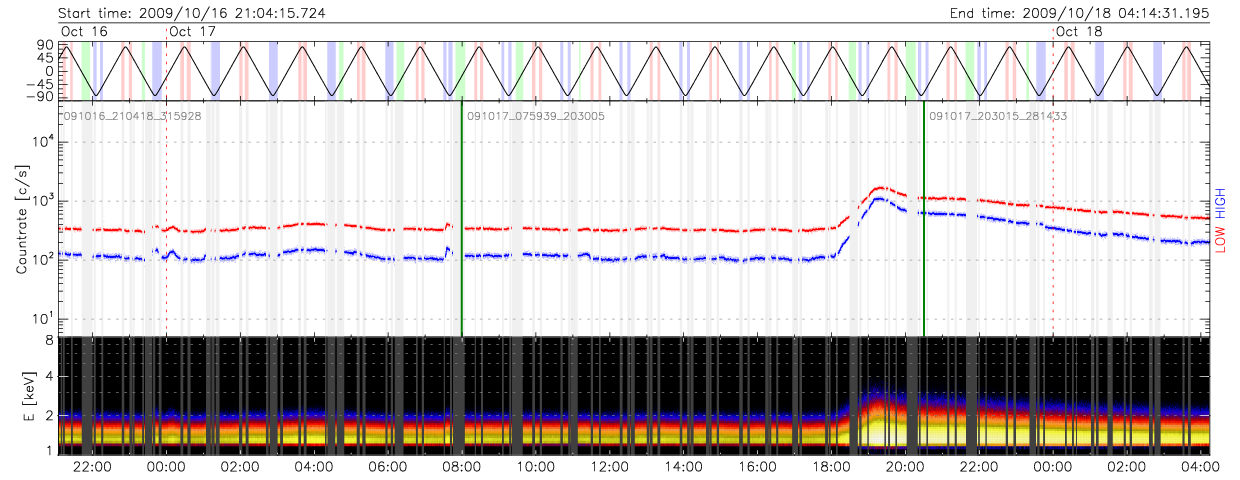The height and width of the screenshot is (480, 1240).
Task: Click the 90 tick on the top panel
Action: click(x=45, y=46)
